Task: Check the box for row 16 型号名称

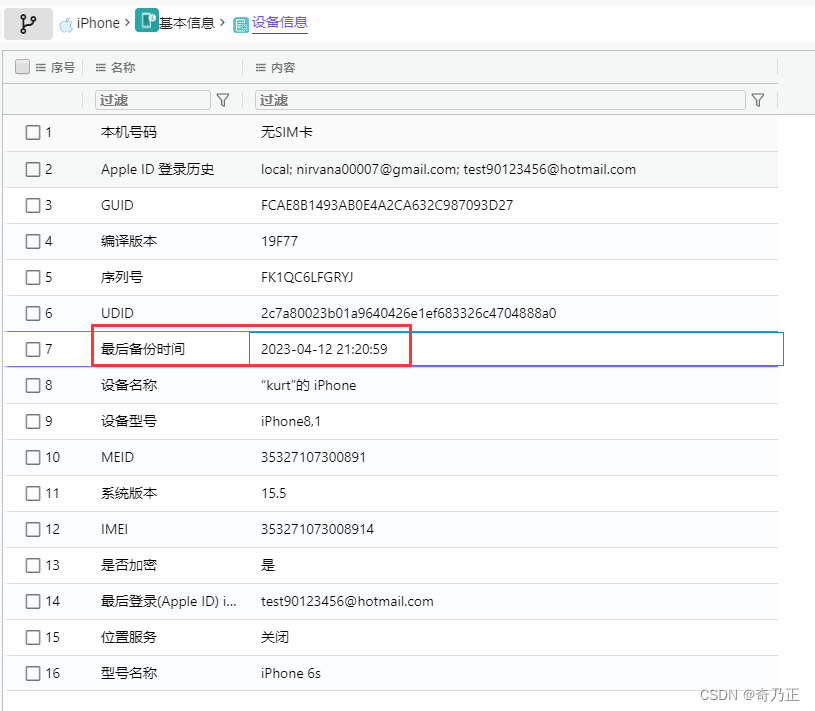Action: point(33,673)
